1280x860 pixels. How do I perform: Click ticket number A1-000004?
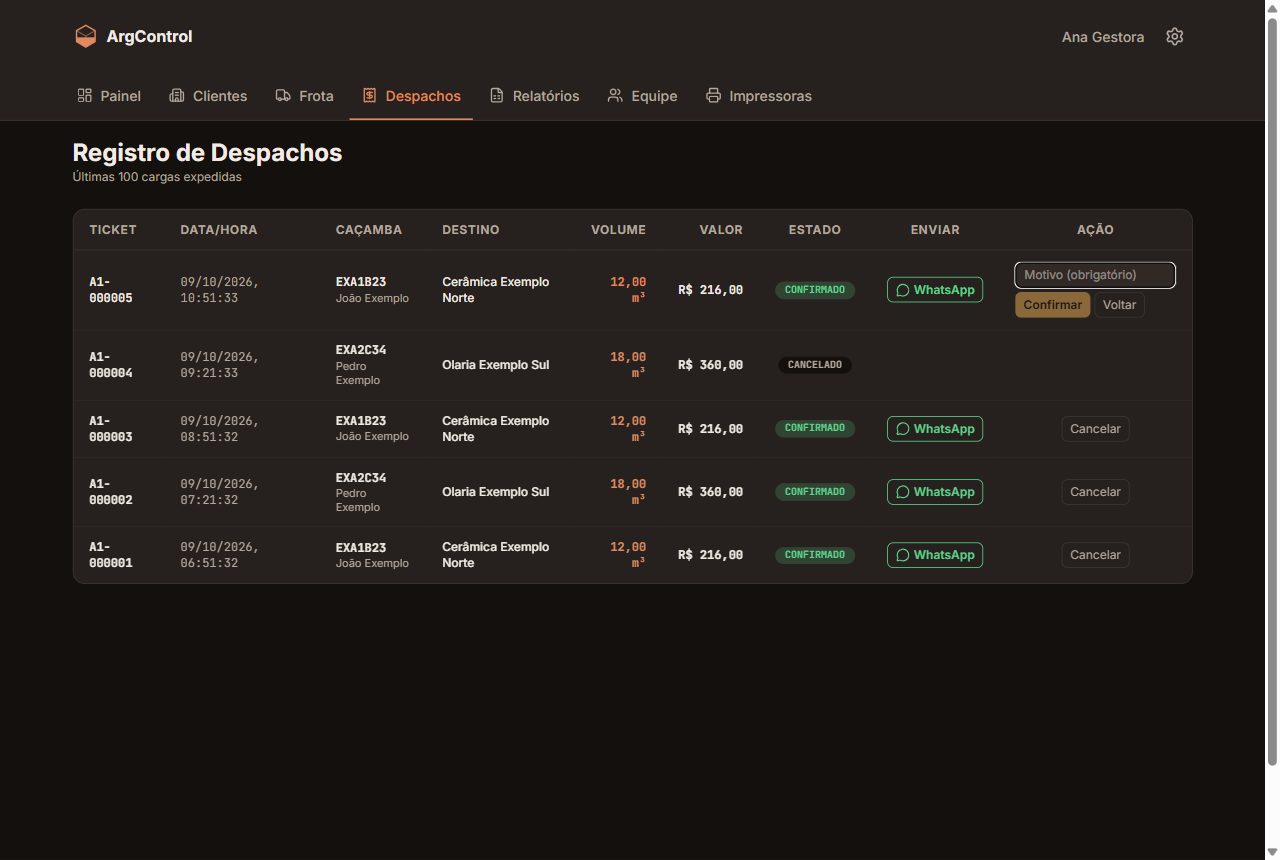pos(111,365)
